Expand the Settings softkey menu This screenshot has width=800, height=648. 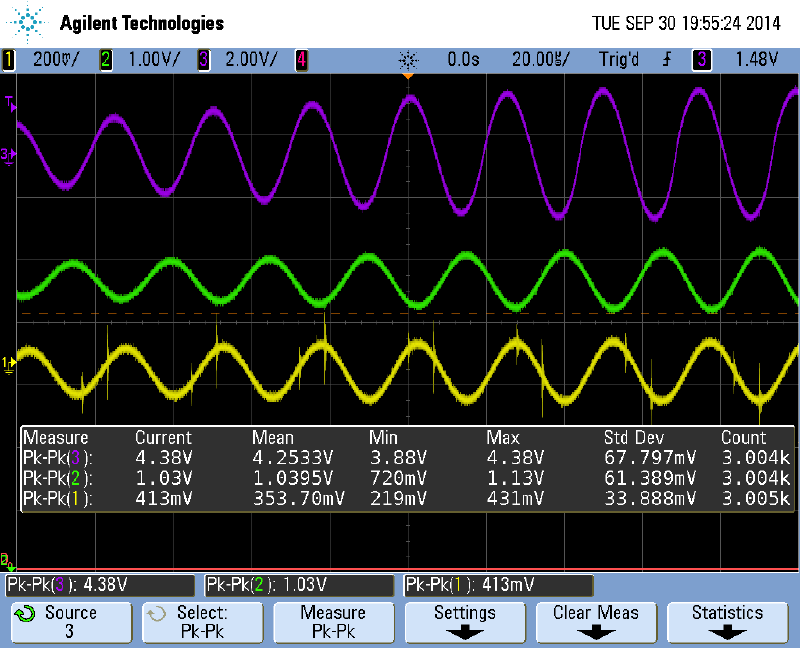465,622
